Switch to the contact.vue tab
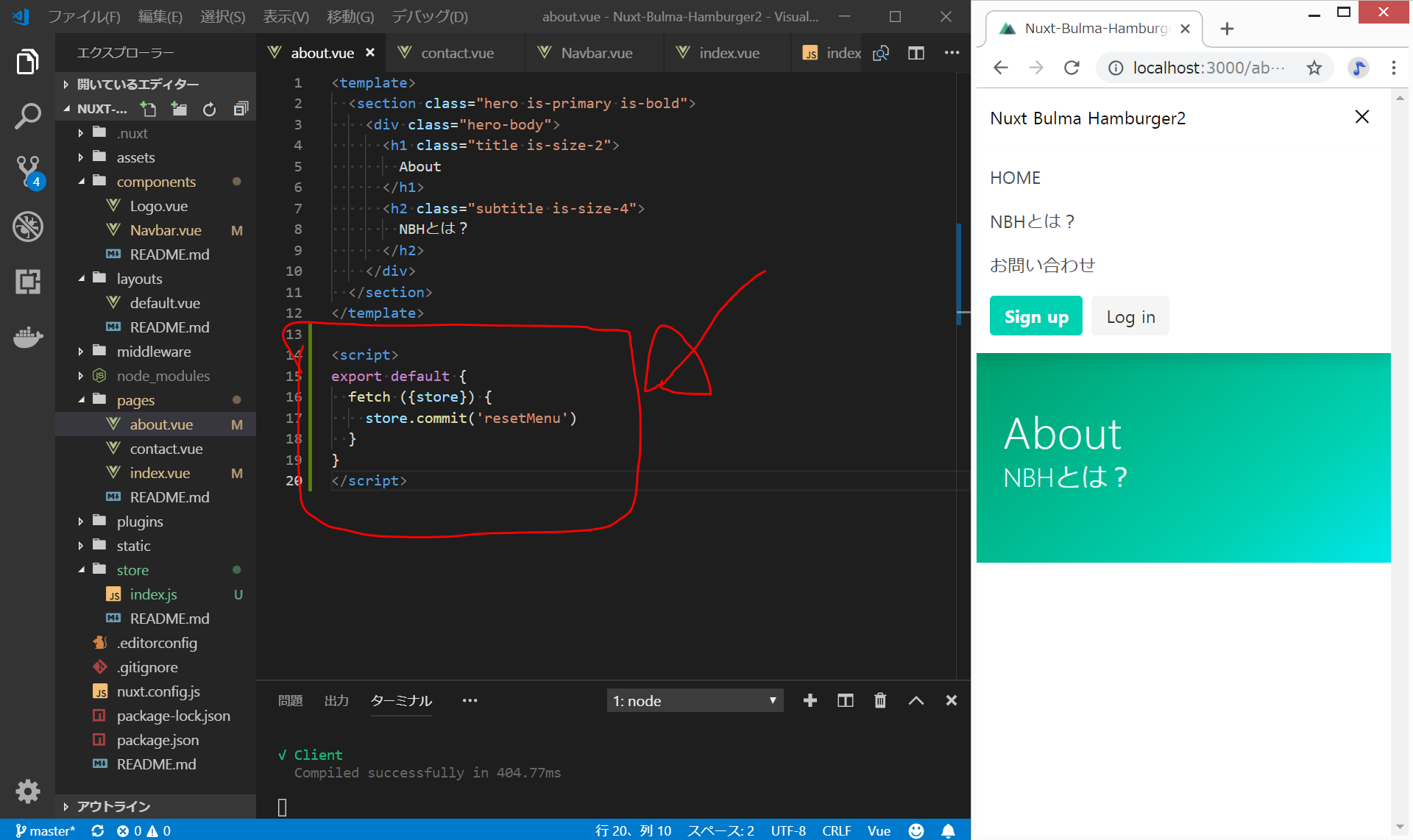The image size is (1413, 840). click(457, 53)
